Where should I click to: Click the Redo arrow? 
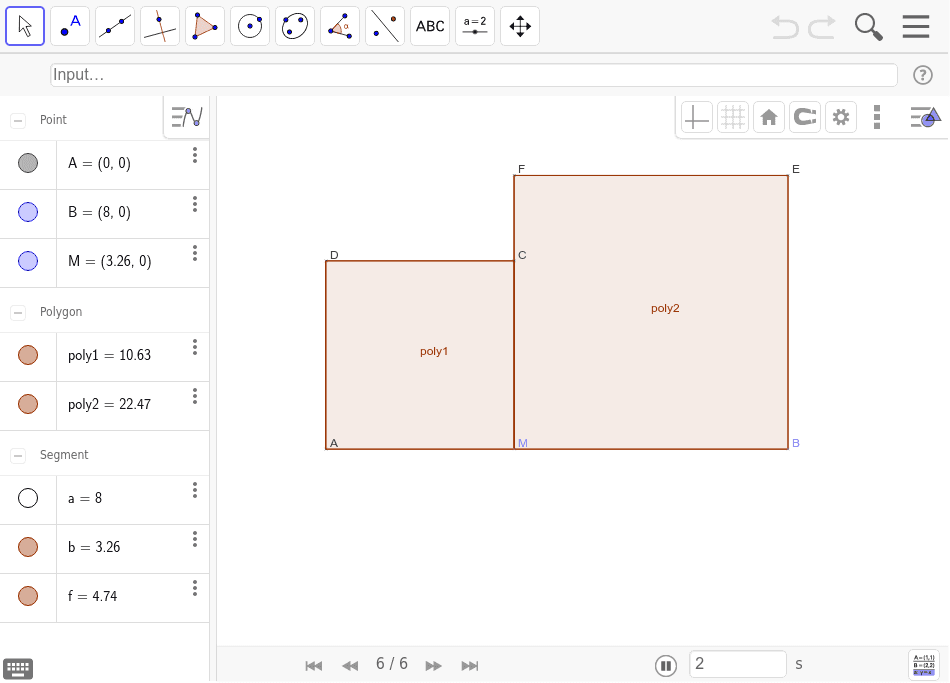pyautogui.click(x=822, y=27)
